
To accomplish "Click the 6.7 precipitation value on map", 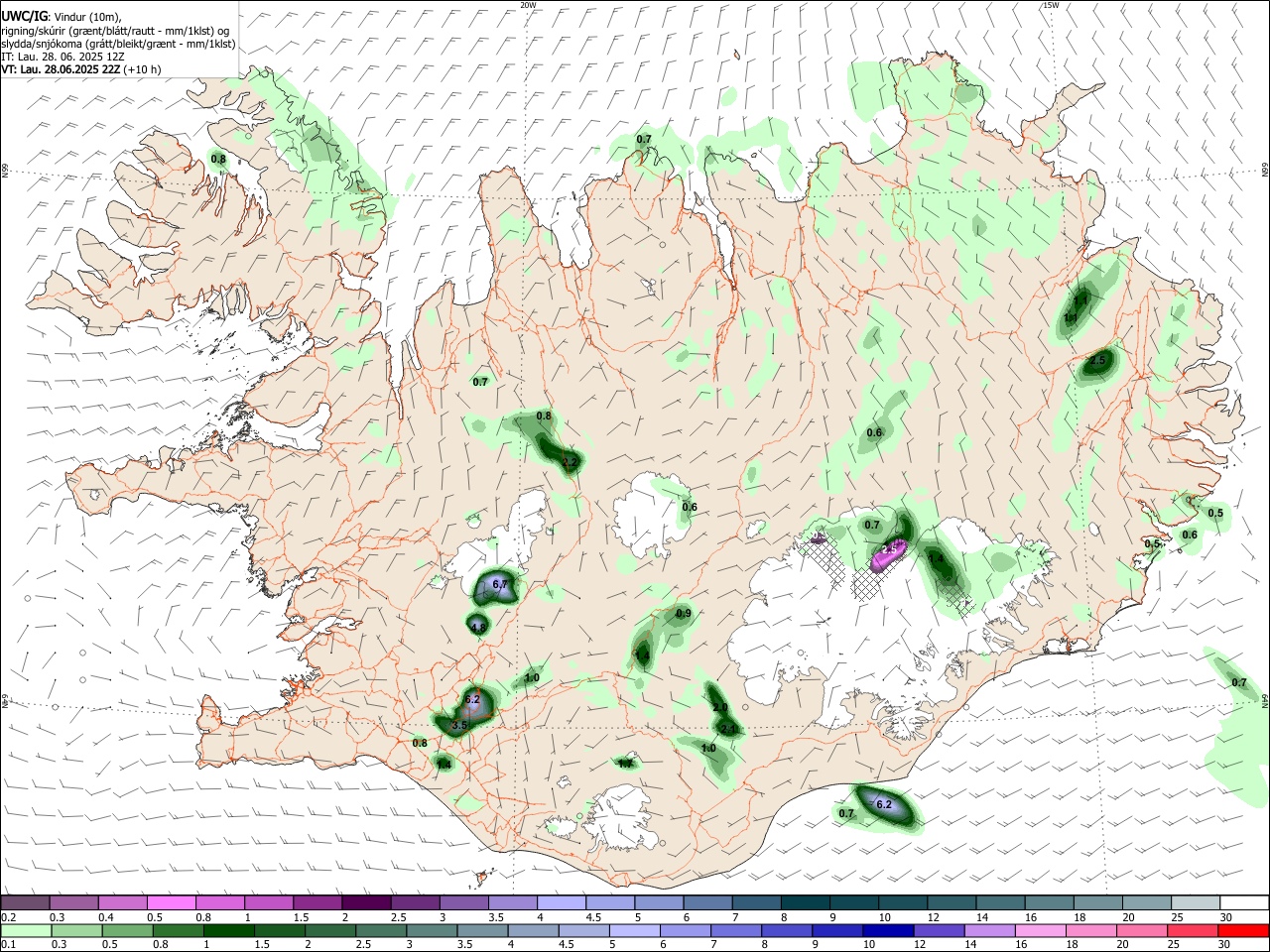I will (500, 585).
